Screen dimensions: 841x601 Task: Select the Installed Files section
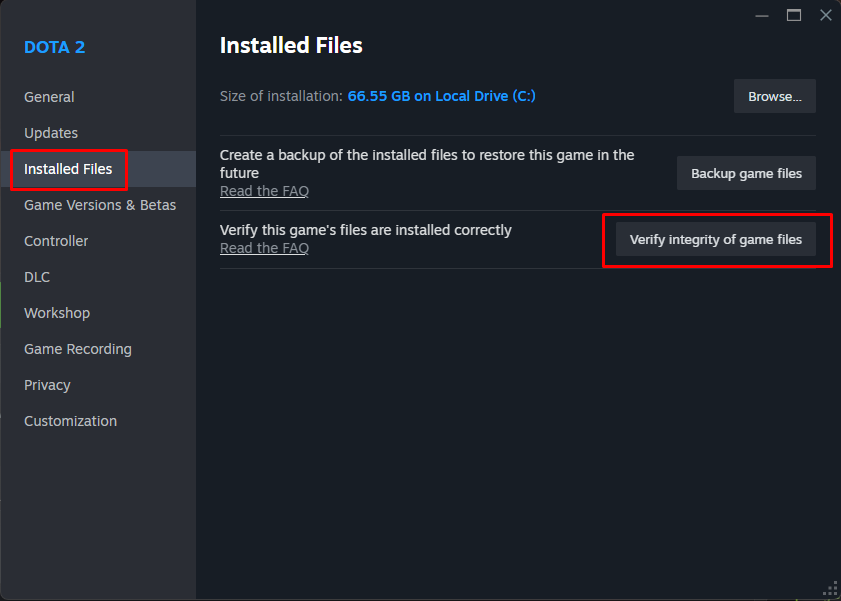click(x=66, y=169)
